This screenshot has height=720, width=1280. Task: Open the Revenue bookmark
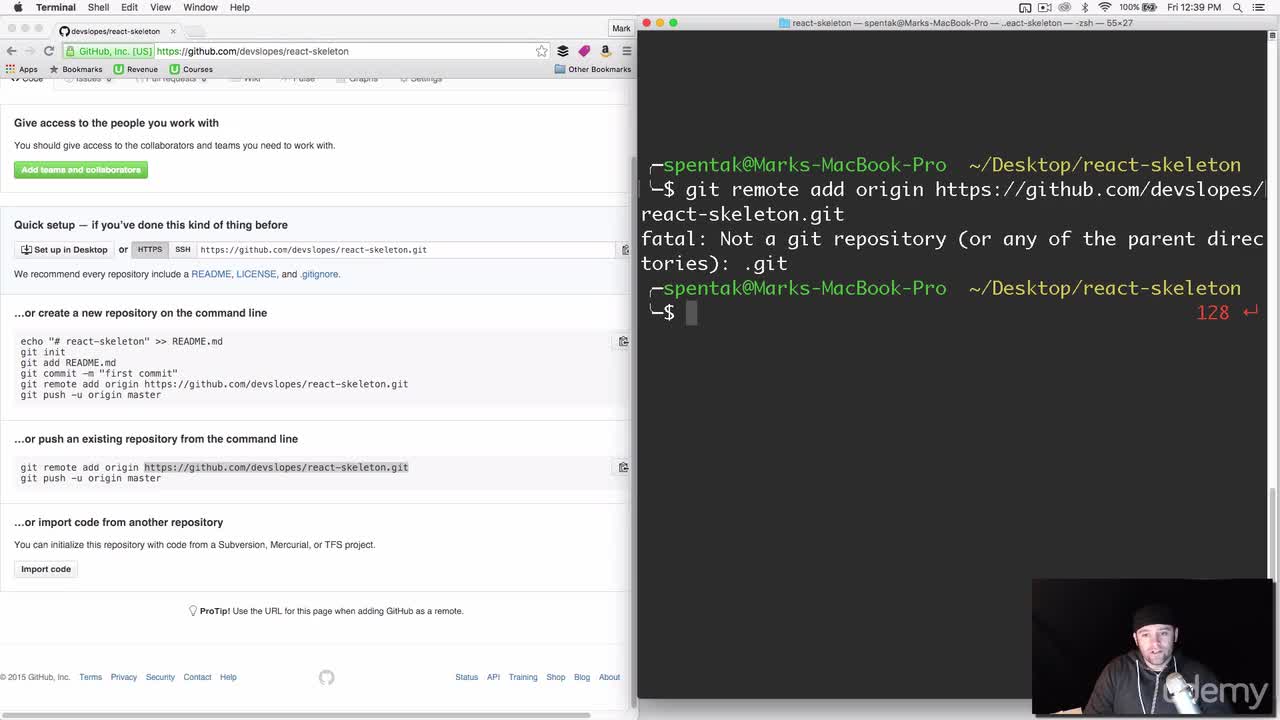point(136,69)
